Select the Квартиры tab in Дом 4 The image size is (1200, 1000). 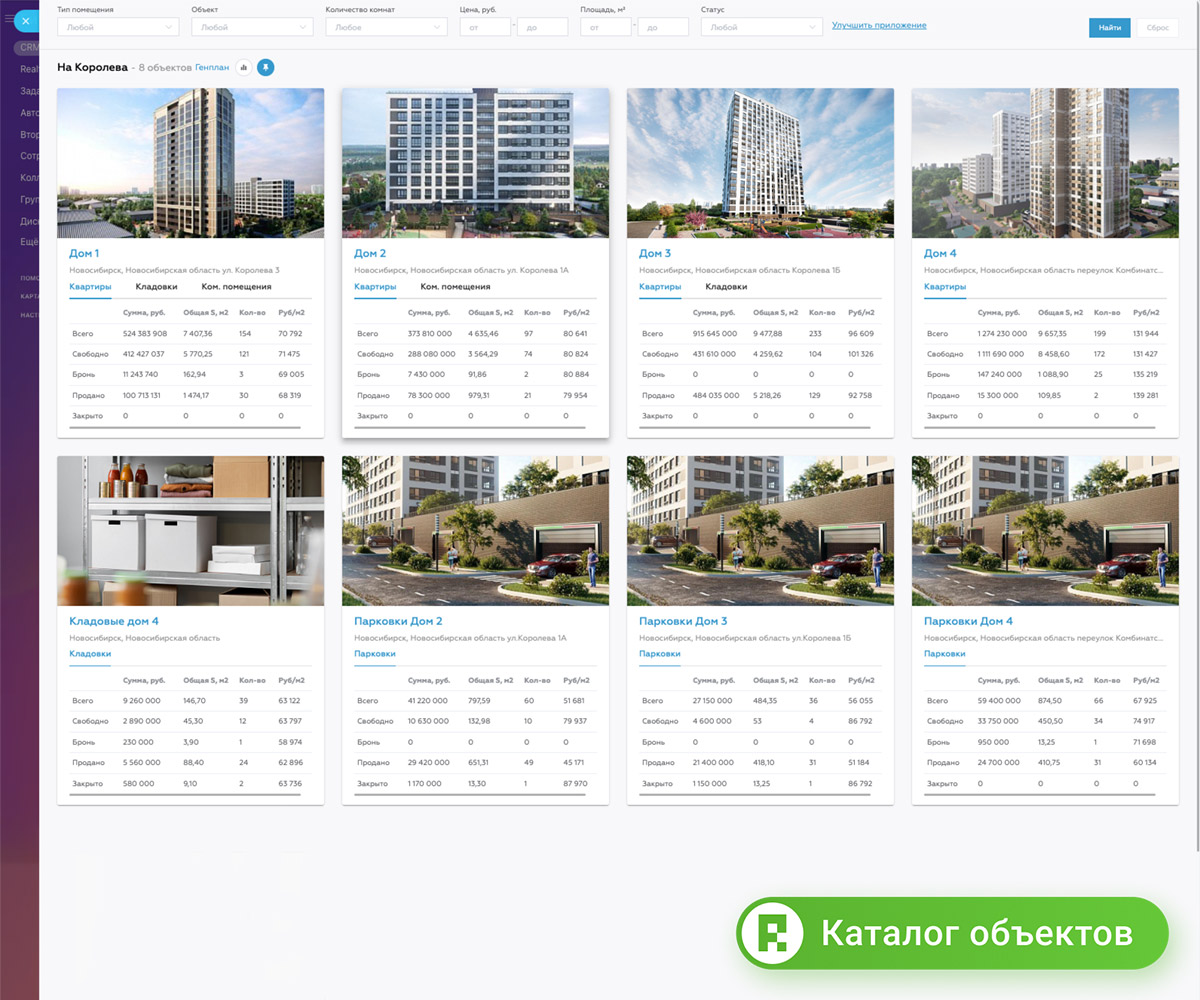(x=945, y=287)
